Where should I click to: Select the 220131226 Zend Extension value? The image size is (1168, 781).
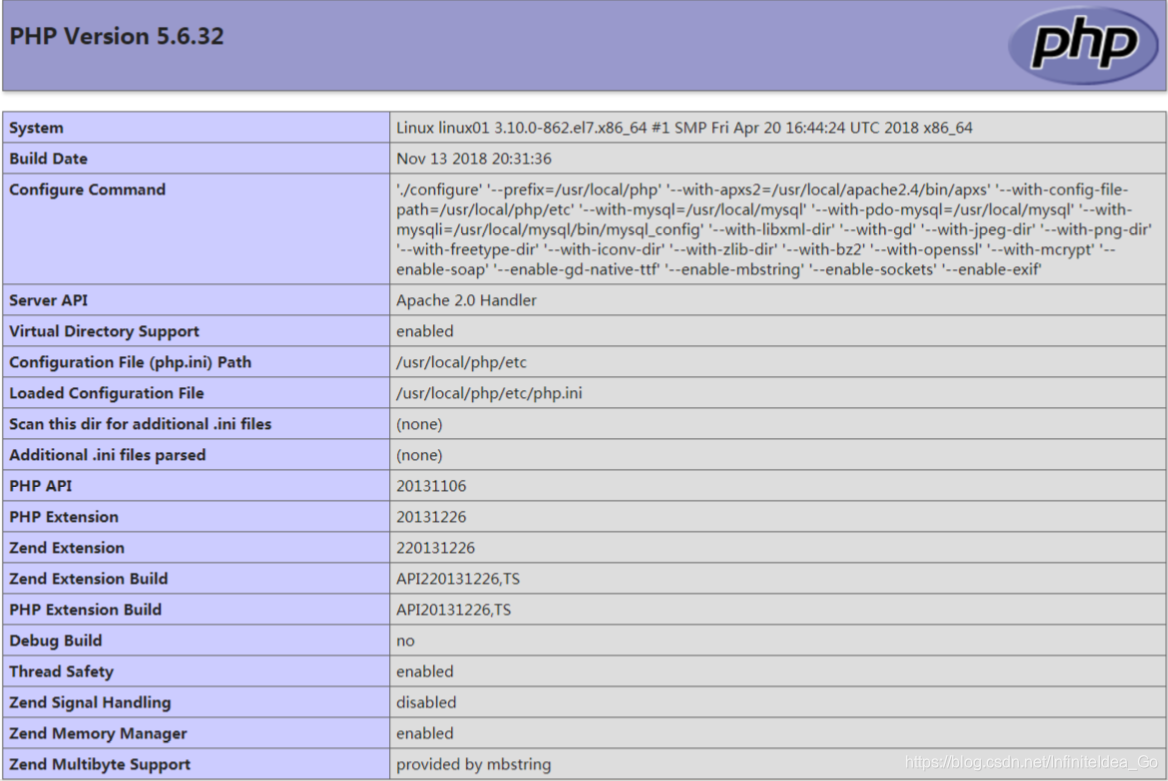coord(436,548)
